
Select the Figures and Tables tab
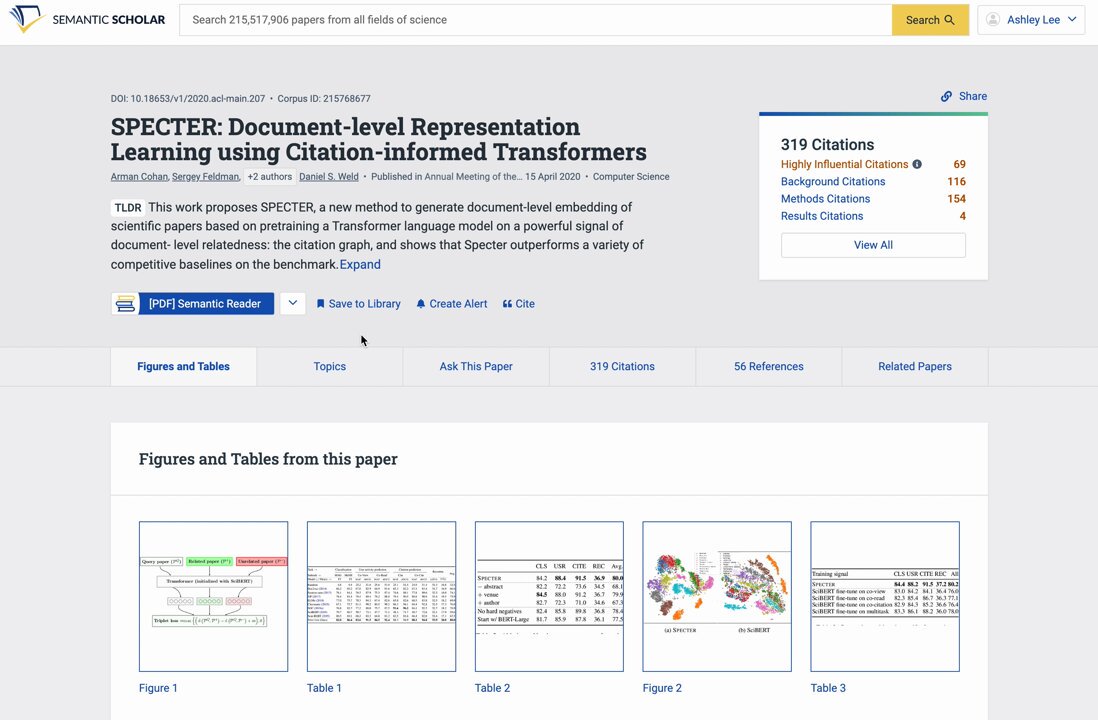[x=183, y=366]
